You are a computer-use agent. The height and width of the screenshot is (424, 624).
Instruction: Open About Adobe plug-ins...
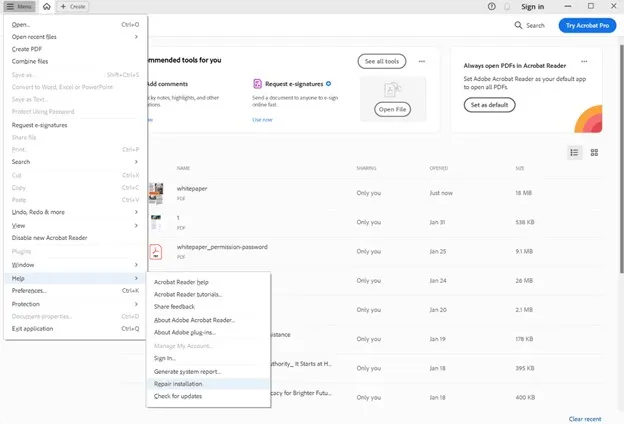[x=209, y=332]
